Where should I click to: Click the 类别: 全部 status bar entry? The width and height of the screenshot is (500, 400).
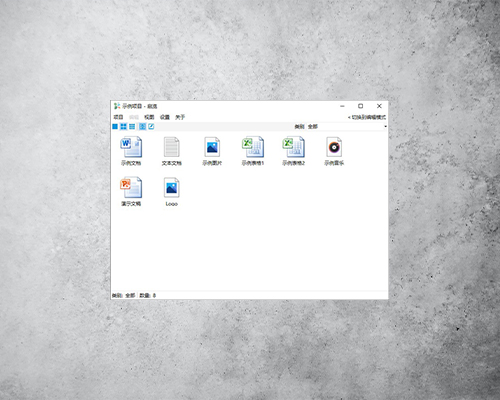coord(123,295)
